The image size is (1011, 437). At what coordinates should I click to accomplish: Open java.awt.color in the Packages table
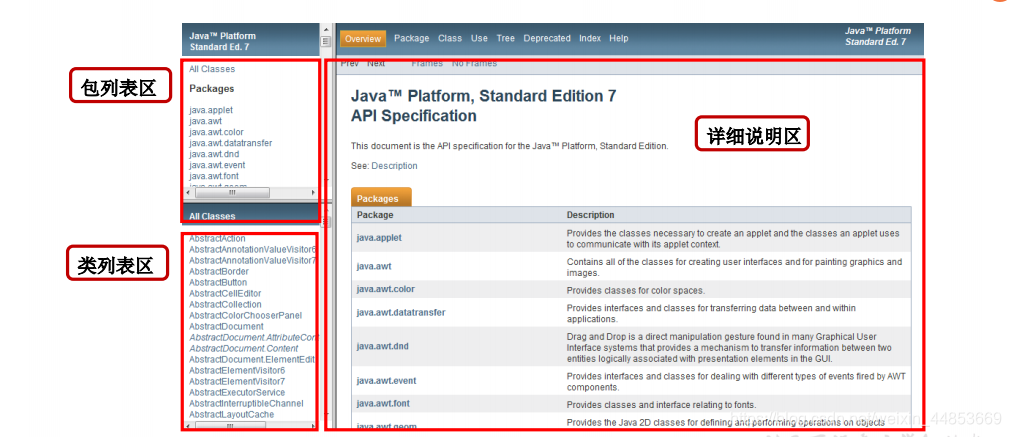386,289
